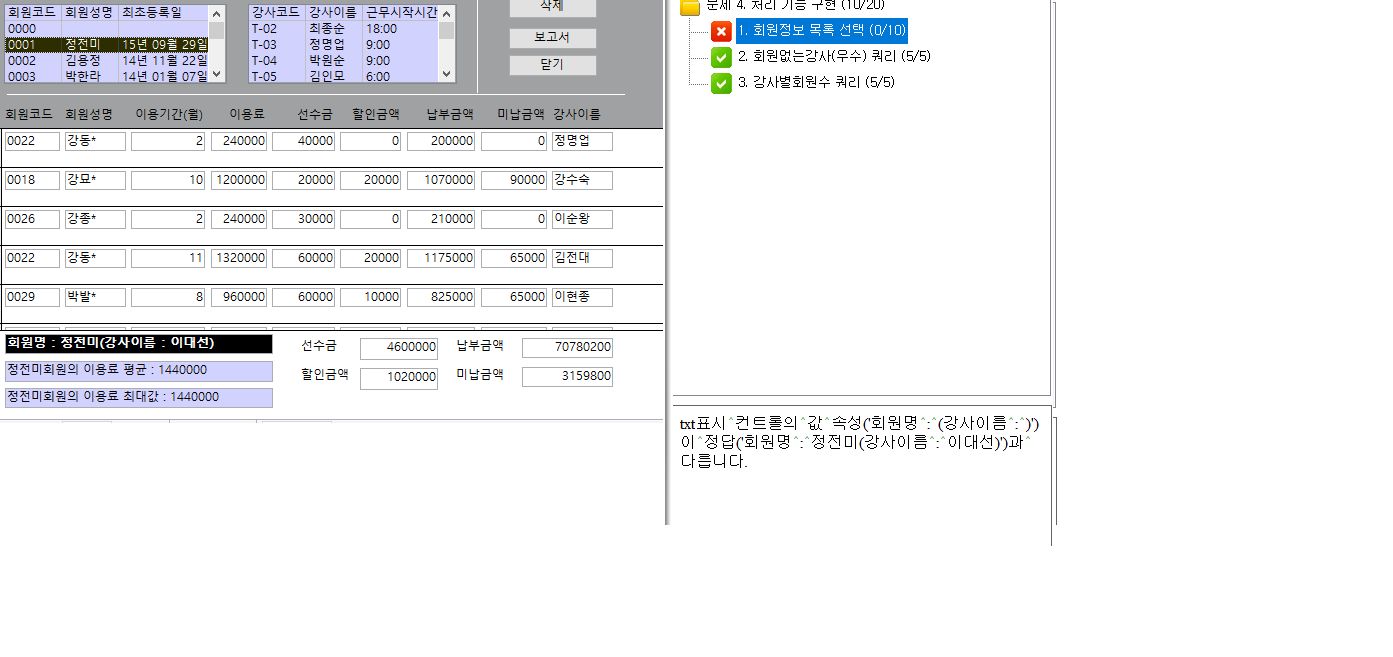
Task: Click the 미납금액 total field showing 3159800
Action: tap(567, 377)
